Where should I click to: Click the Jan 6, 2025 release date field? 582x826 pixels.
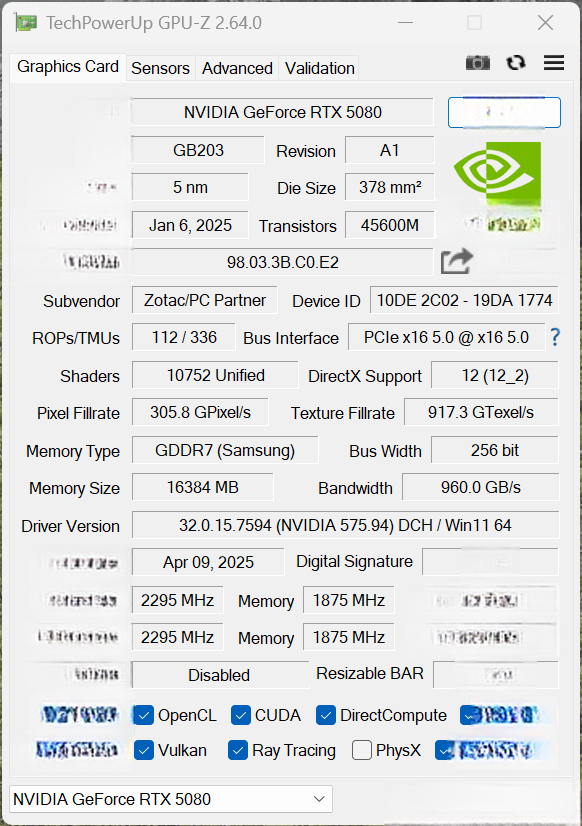[190, 225]
